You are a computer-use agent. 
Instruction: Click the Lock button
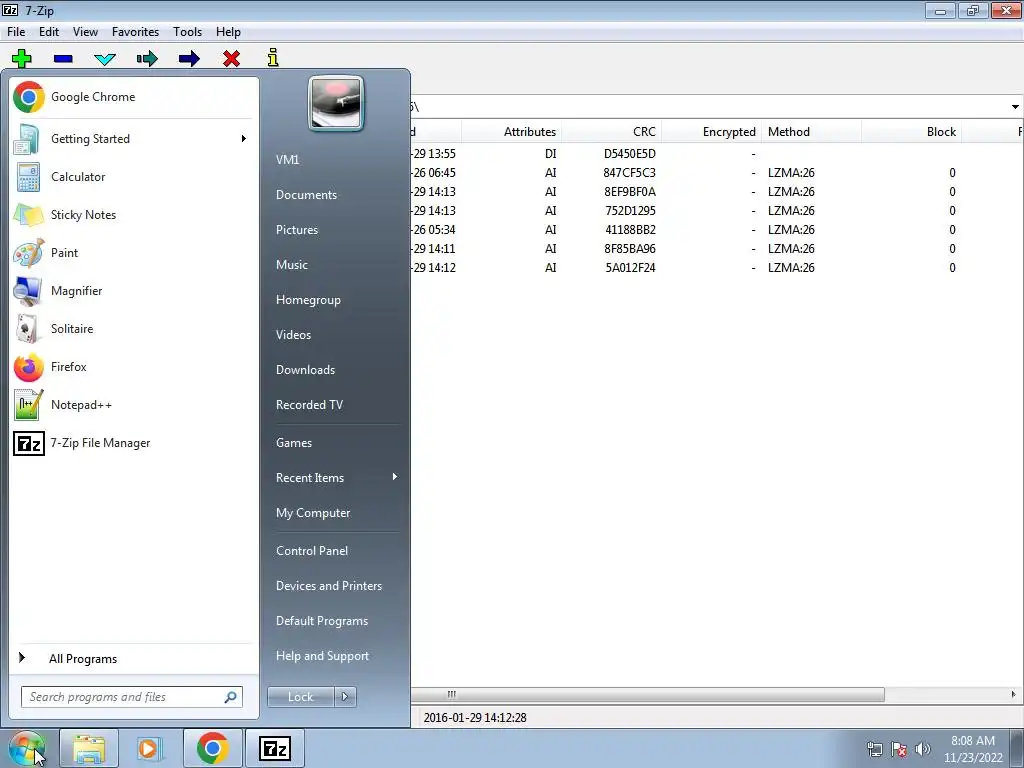[300, 697]
